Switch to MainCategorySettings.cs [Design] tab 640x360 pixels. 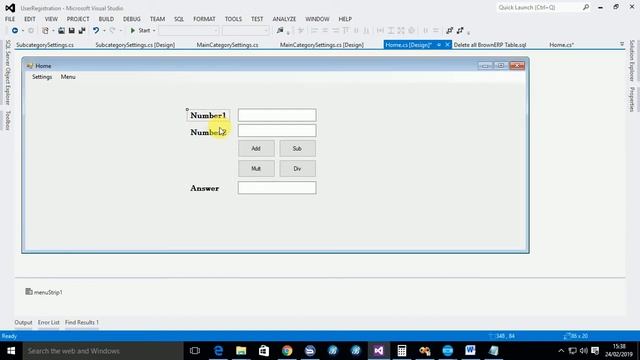coord(322,45)
